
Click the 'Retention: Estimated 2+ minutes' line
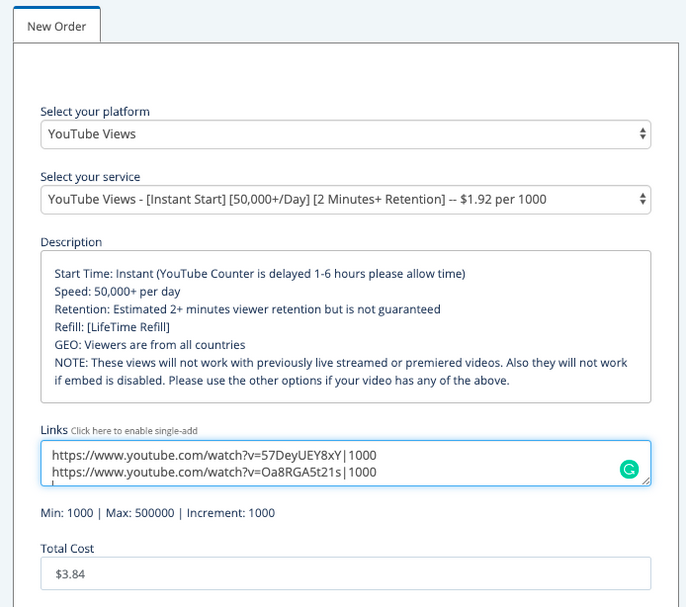(247, 309)
